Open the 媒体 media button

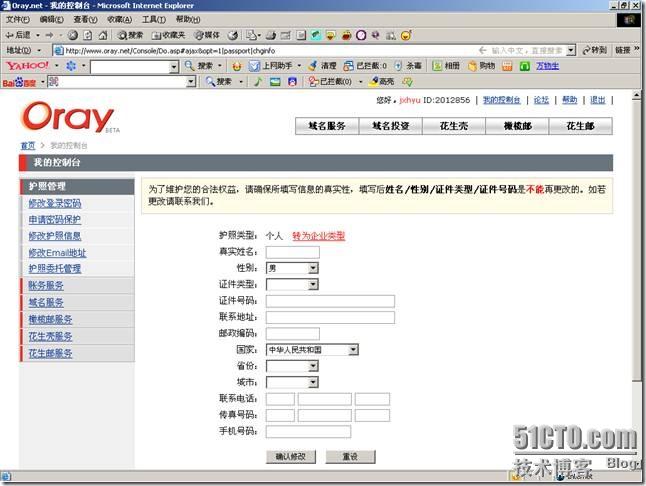207,35
